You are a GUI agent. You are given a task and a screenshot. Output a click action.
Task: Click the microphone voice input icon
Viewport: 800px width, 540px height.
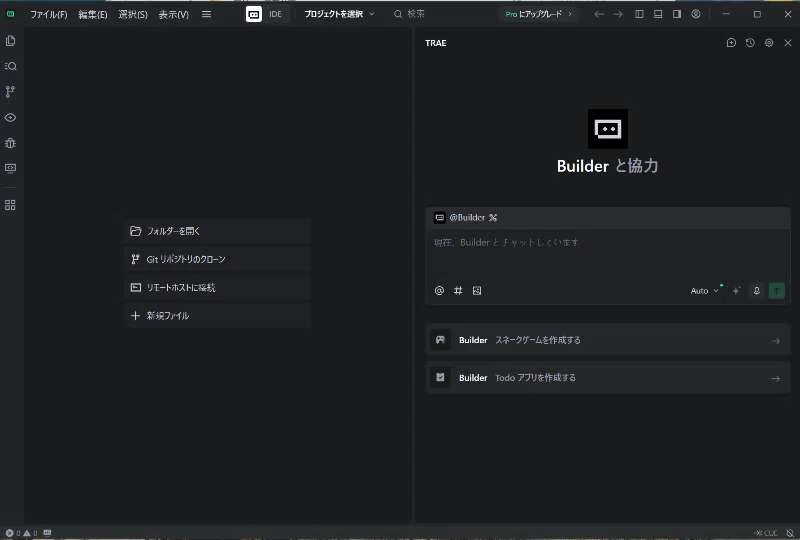coord(757,290)
